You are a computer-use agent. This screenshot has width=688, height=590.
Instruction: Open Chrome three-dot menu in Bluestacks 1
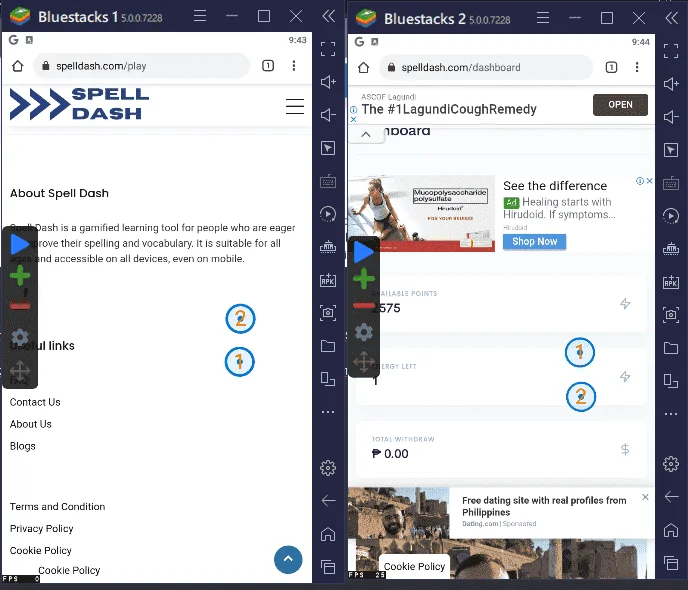click(x=294, y=66)
